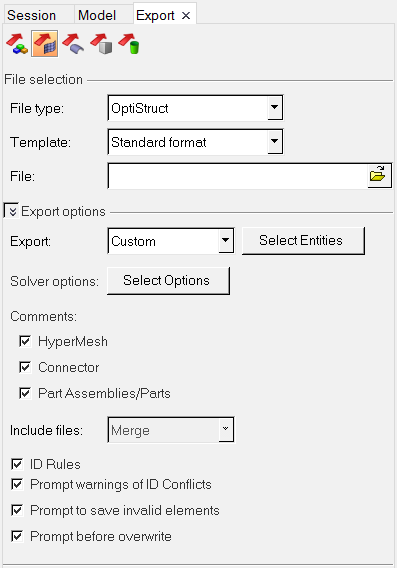The image size is (397, 568).
Task: Click the Select Entities button
Action: click(303, 241)
